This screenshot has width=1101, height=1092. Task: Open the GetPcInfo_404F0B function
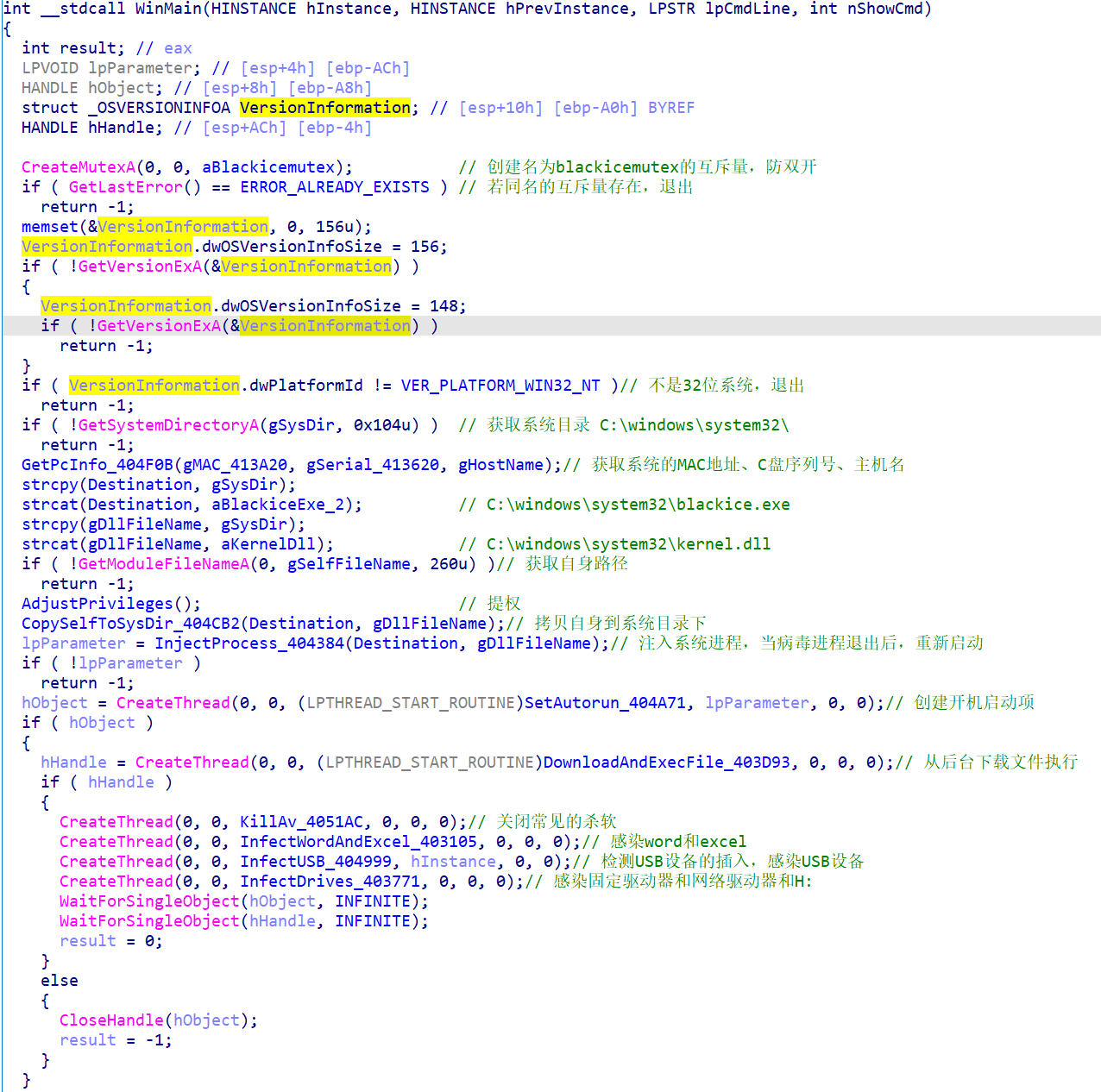(x=98, y=465)
